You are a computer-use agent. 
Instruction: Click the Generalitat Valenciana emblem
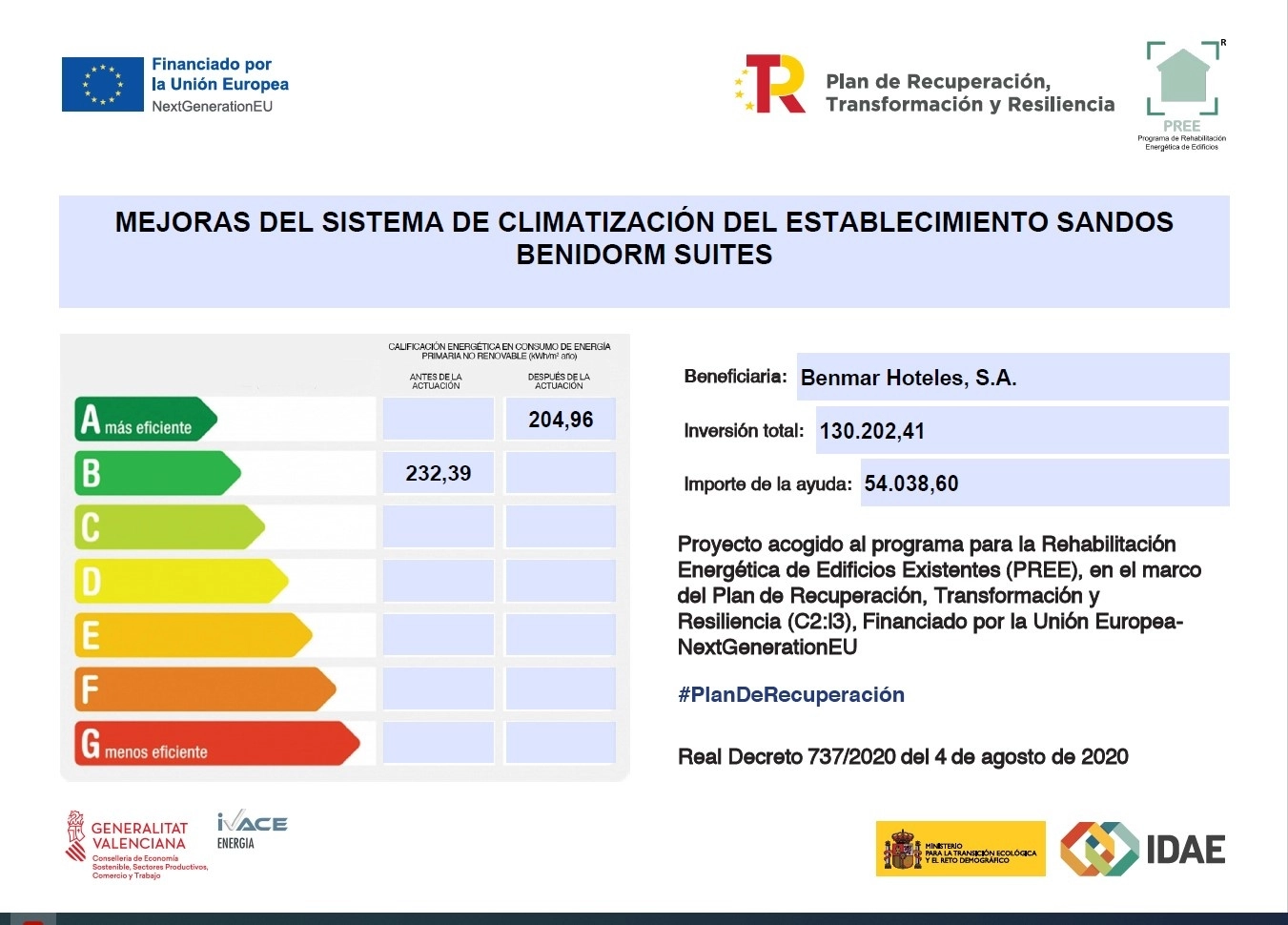(x=75, y=836)
